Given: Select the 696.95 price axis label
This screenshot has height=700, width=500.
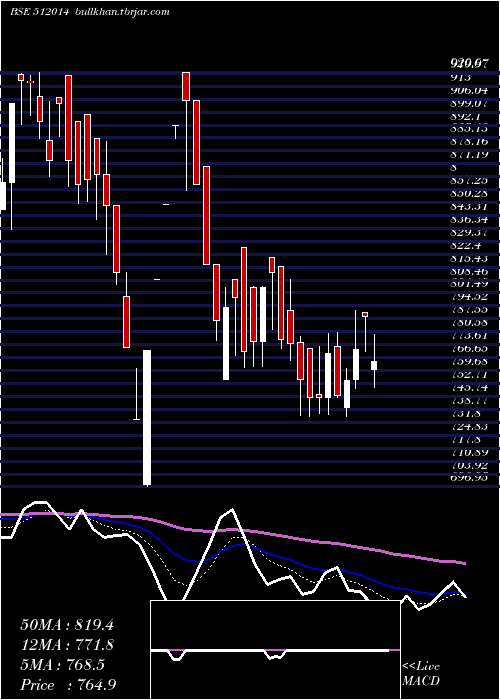Looking at the screenshot, I should (468, 479).
